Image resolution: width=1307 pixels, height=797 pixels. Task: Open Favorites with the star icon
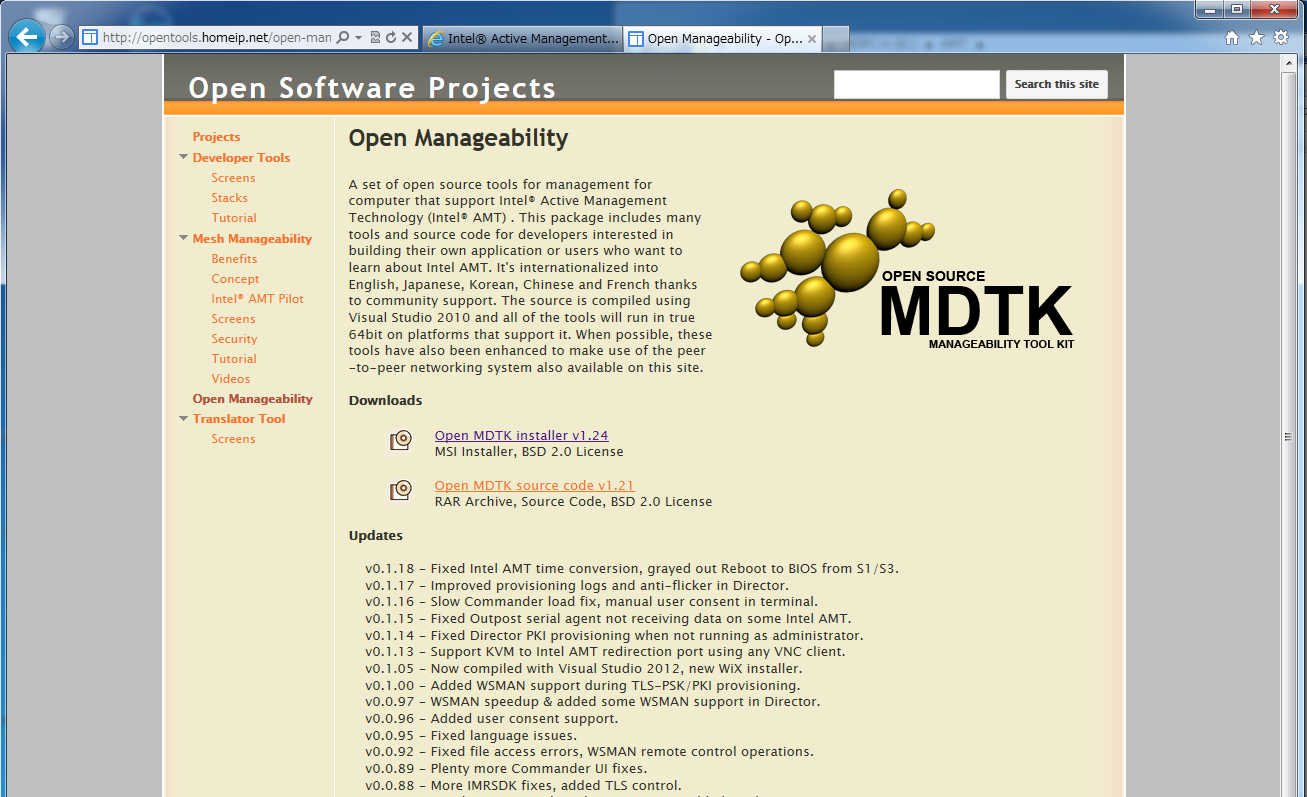1256,38
